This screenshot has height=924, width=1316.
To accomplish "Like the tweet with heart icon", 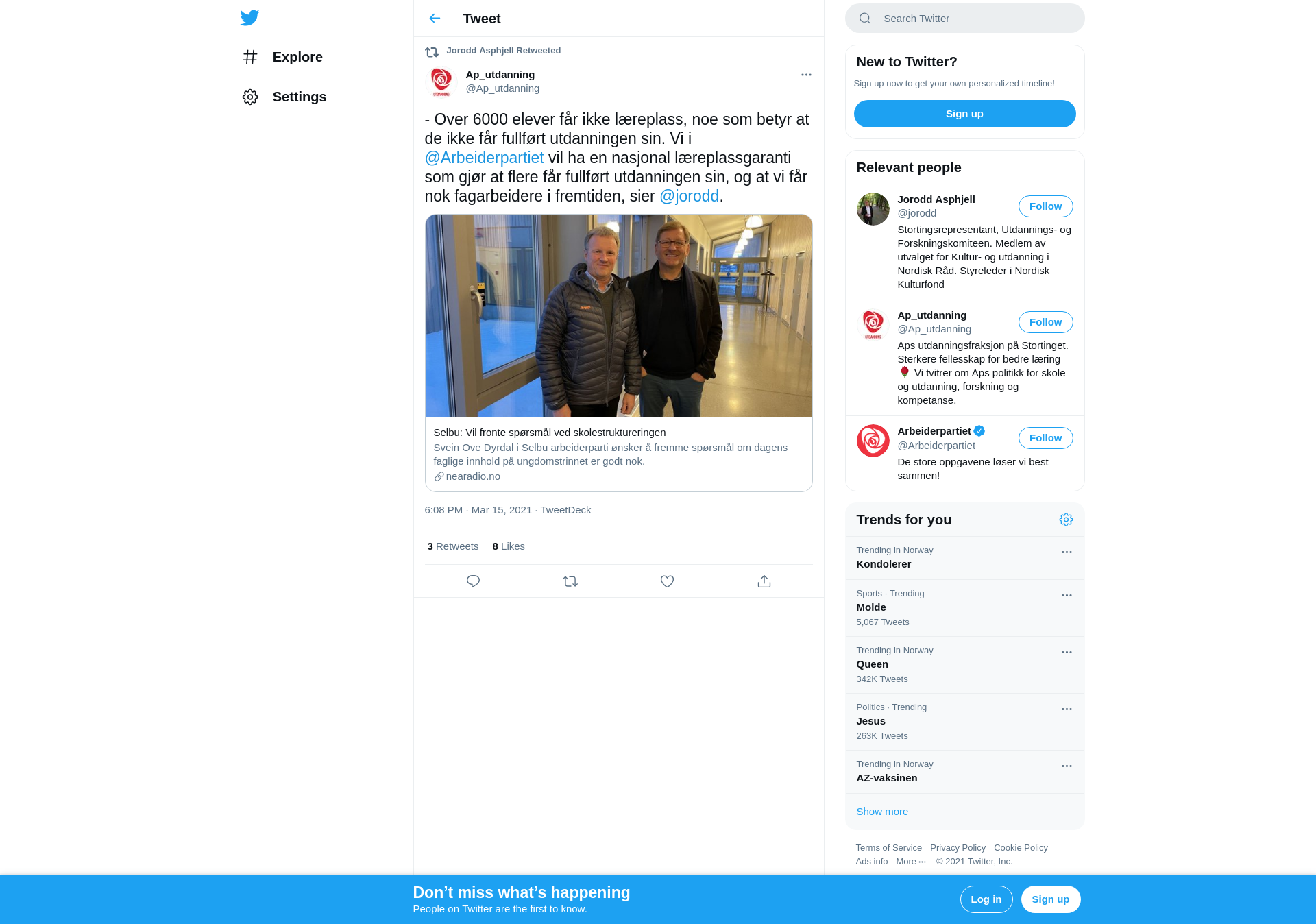I will (x=667, y=581).
